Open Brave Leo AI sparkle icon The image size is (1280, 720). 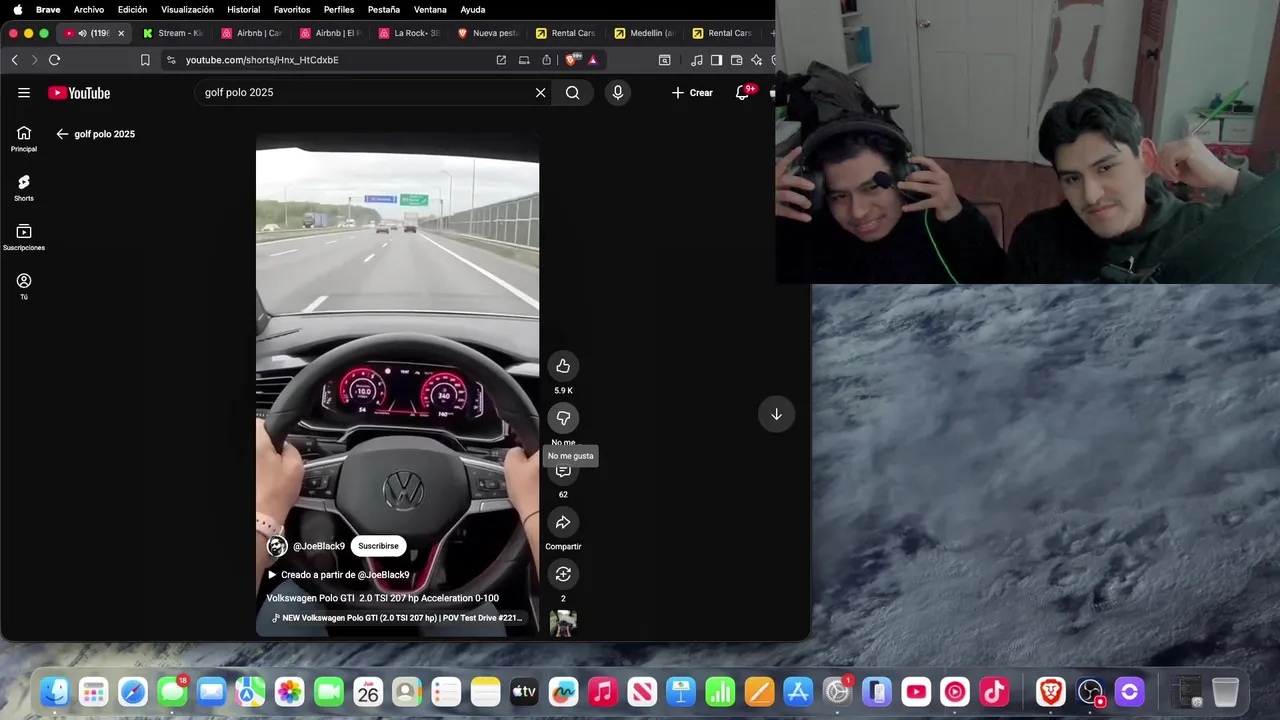757,60
